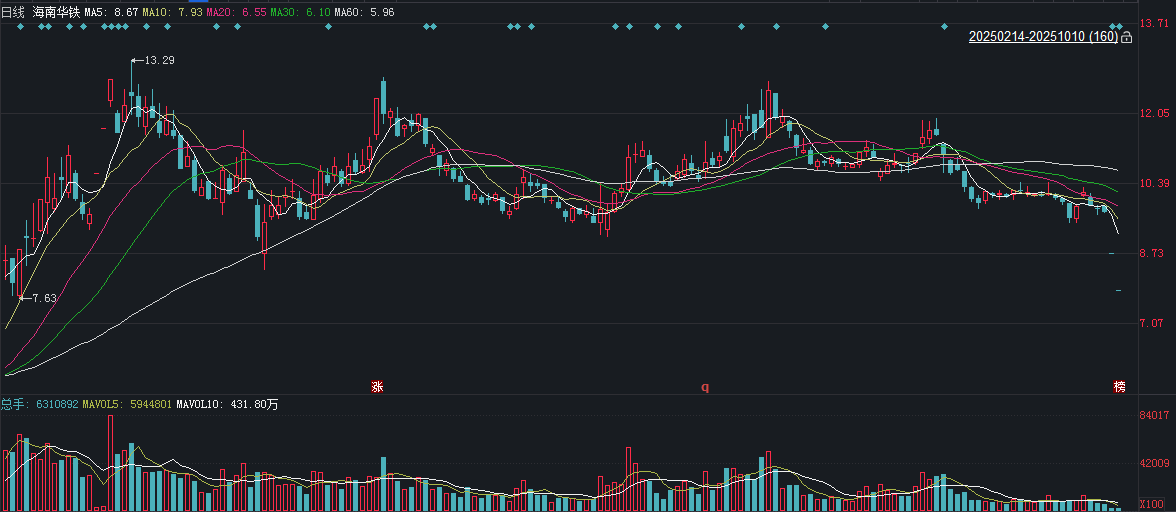Screen dimensions: 1176x512
Task: Click the red 涨 marker icon
Action: pyautogui.click(x=377, y=386)
